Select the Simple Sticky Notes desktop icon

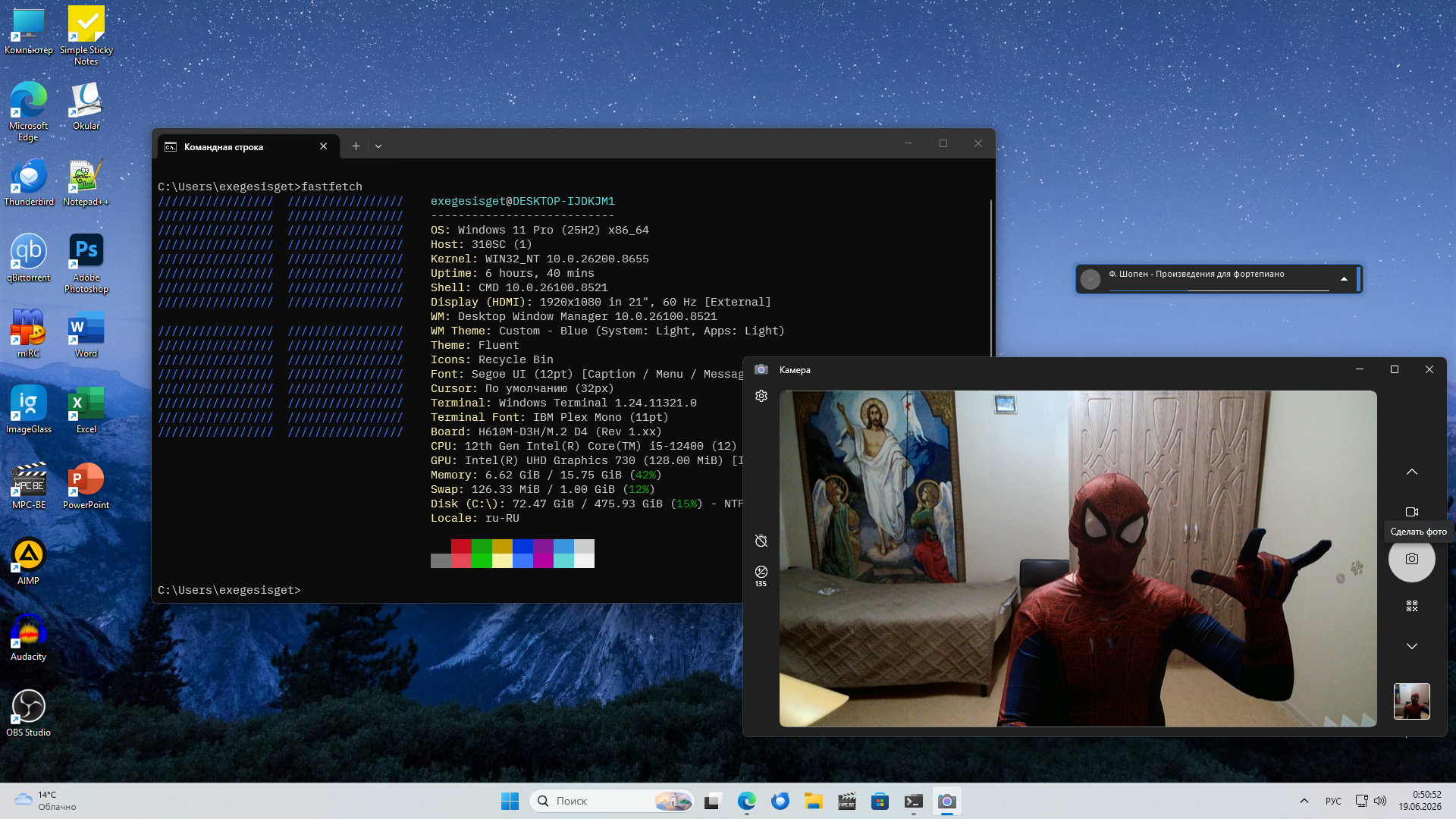tap(86, 36)
